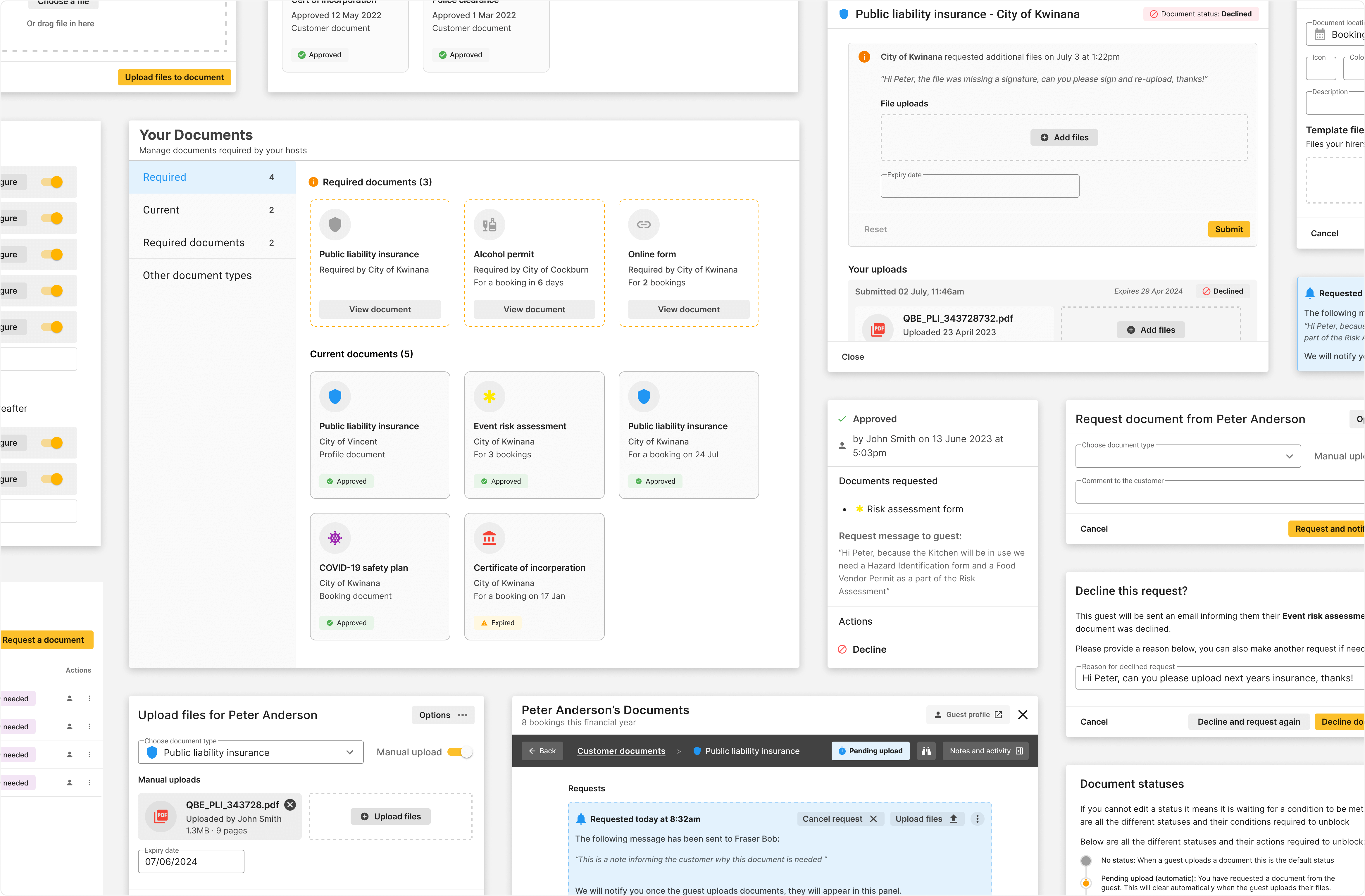
Task: Select the shield icon on Public liability insurance card
Action: click(x=334, y=224)
